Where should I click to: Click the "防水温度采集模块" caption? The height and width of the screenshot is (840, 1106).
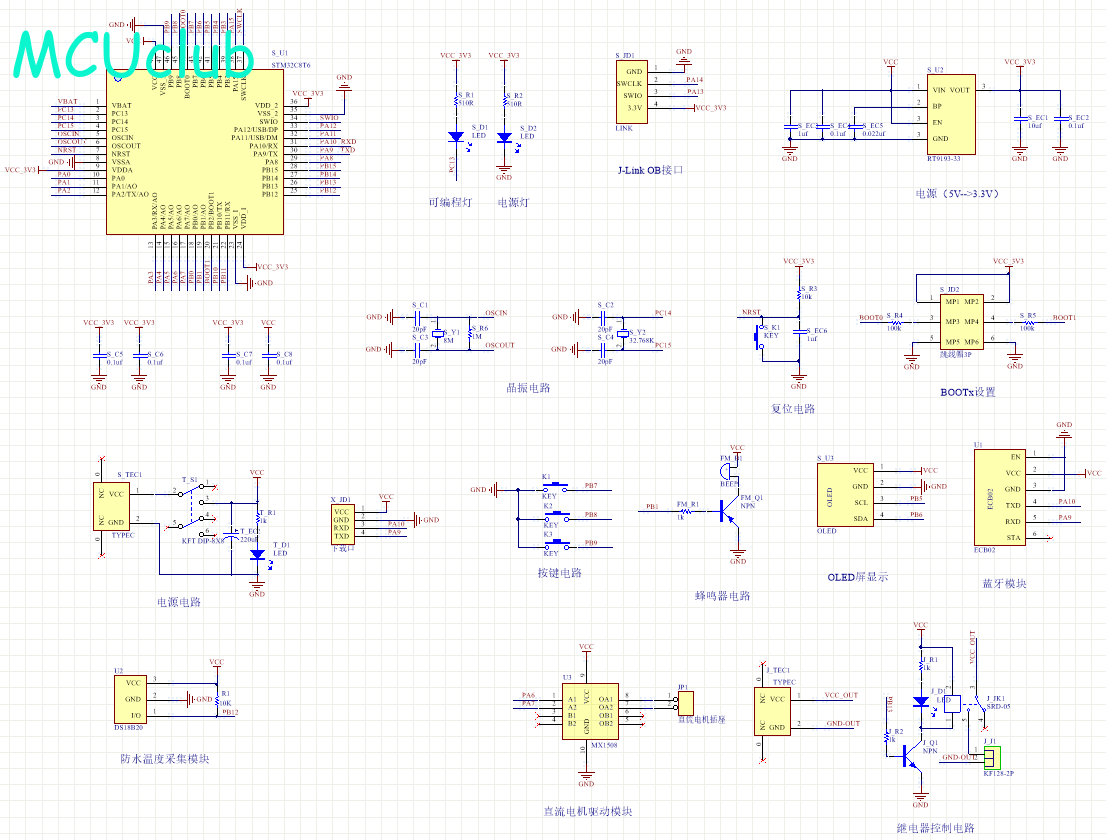[164, 759]
